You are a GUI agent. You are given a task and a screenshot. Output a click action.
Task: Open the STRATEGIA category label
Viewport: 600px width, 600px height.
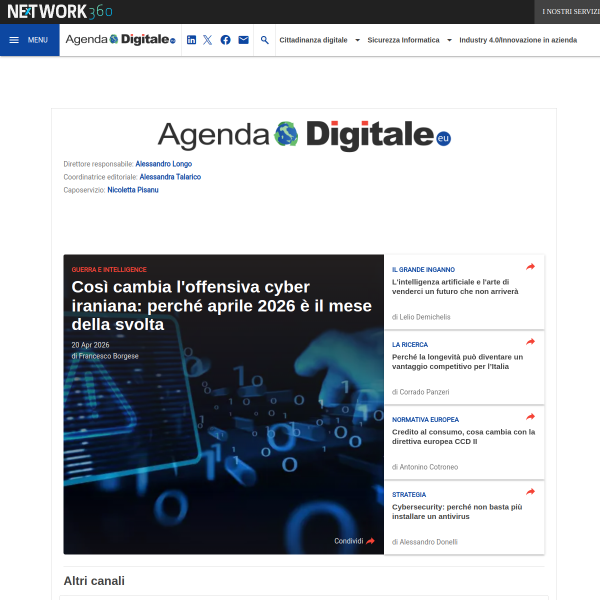point(409,494)
